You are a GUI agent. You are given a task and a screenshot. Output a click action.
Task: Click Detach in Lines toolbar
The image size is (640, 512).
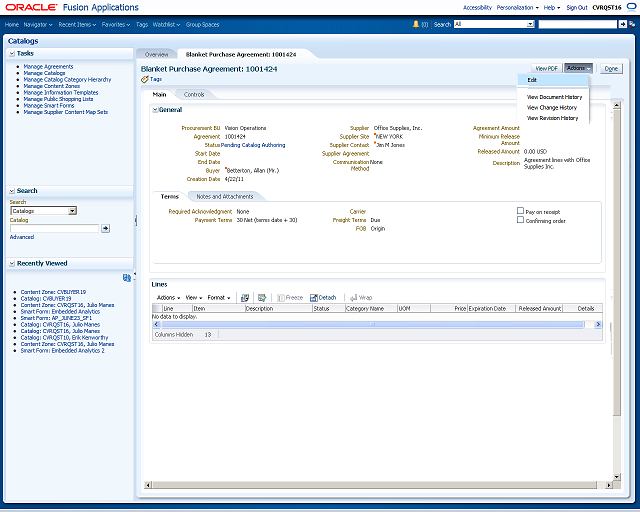323,298
